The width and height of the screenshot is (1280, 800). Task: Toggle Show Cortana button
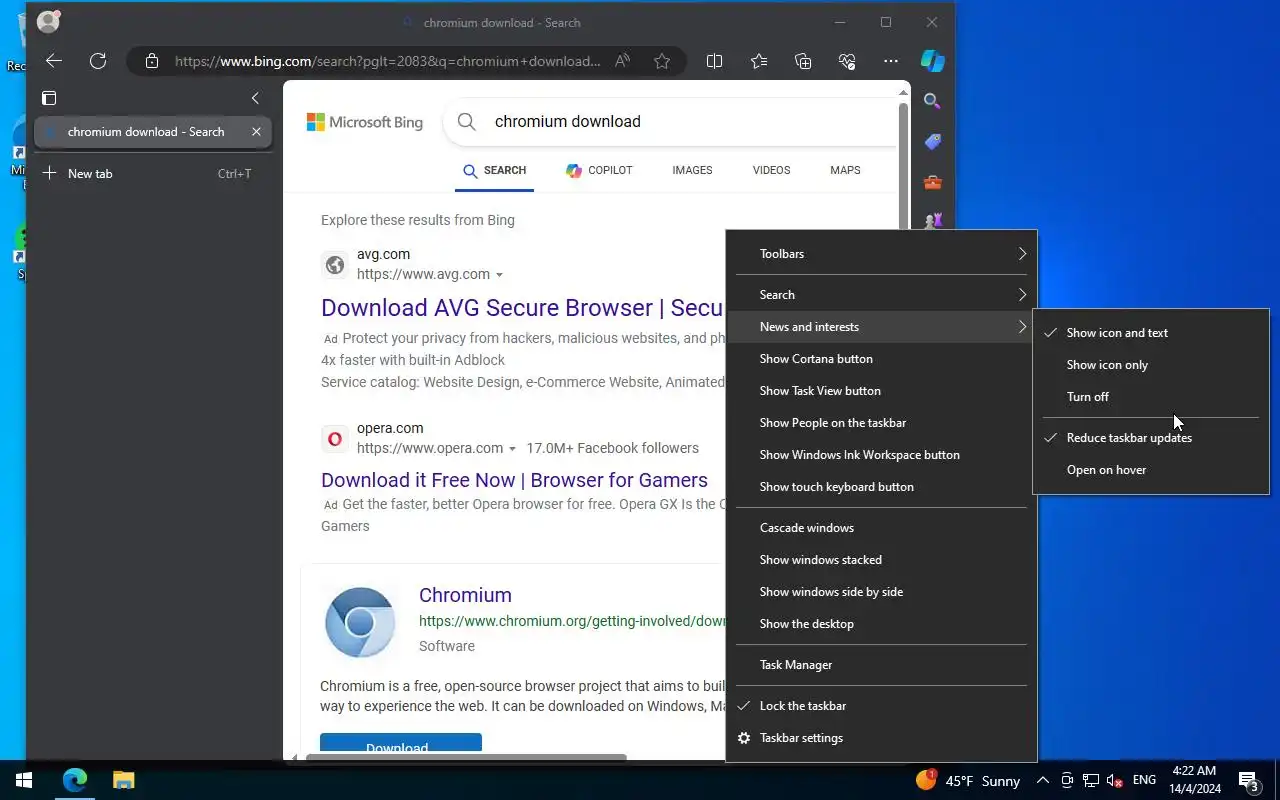tap(881, 359)
